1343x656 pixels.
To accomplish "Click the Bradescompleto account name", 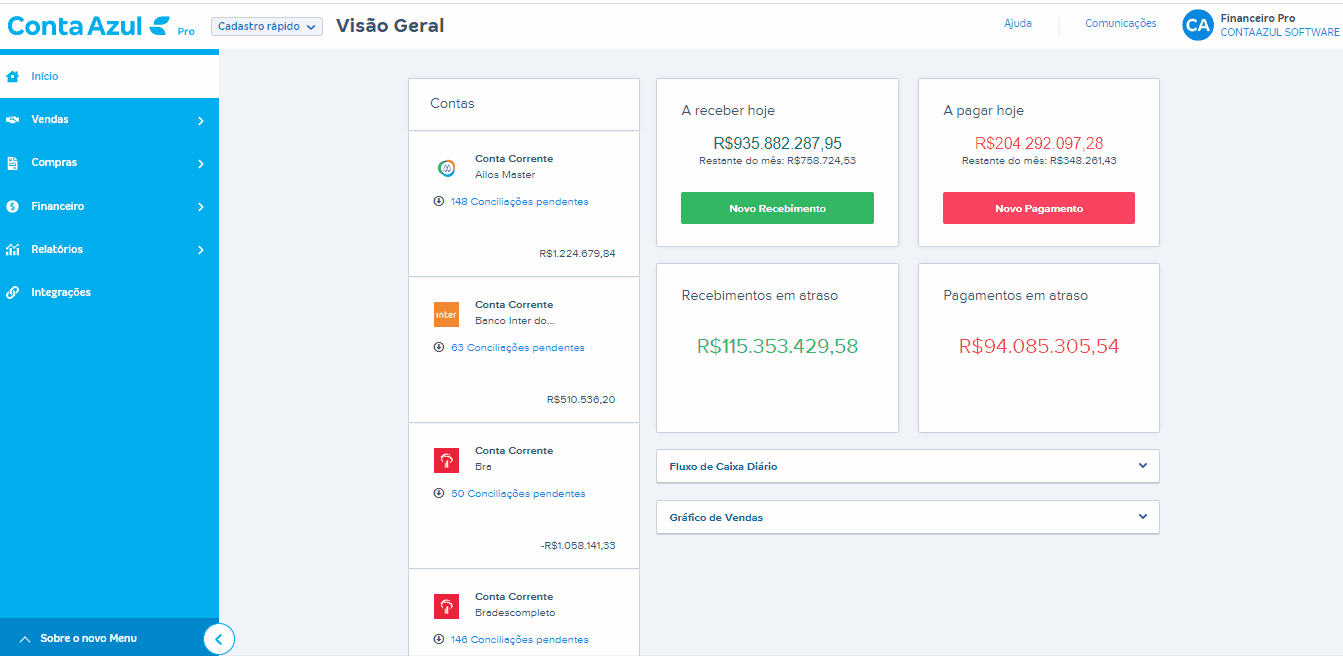I will pyautogui.click(x=515, y=612).
